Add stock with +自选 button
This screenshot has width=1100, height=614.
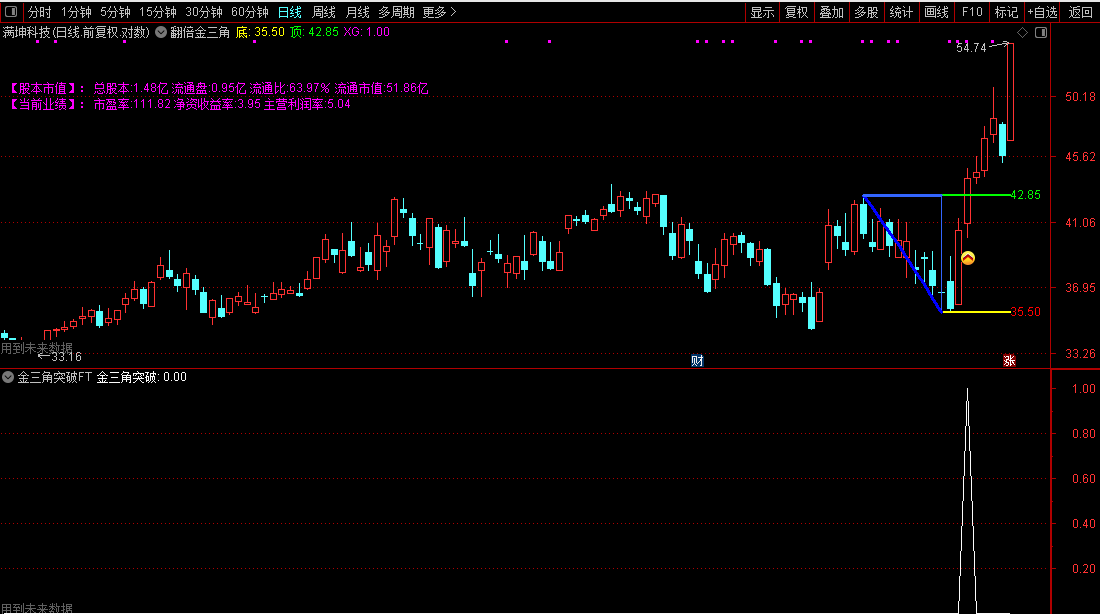(x=1042, y=12)
